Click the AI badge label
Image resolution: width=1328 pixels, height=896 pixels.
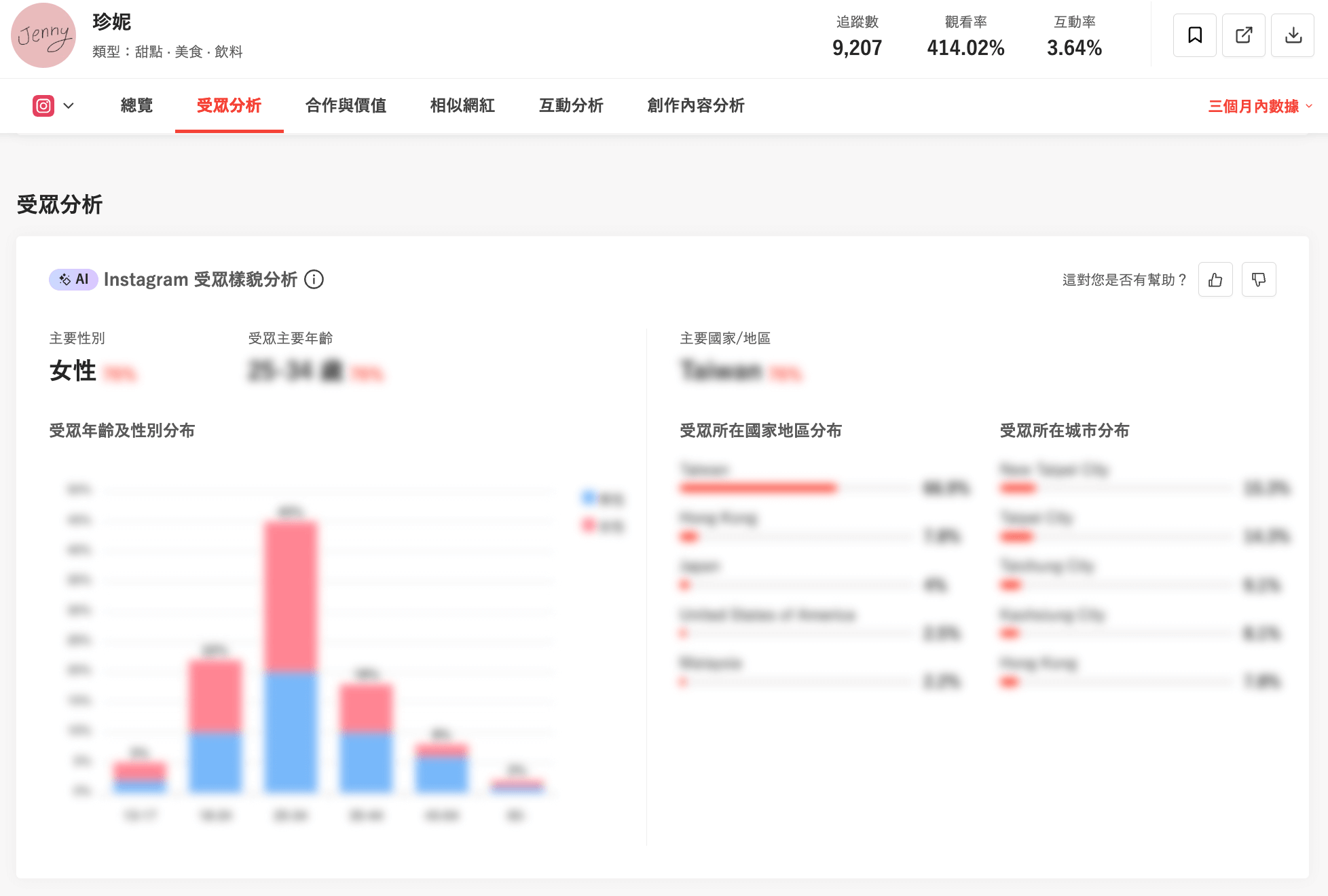[x=73, y=279]
